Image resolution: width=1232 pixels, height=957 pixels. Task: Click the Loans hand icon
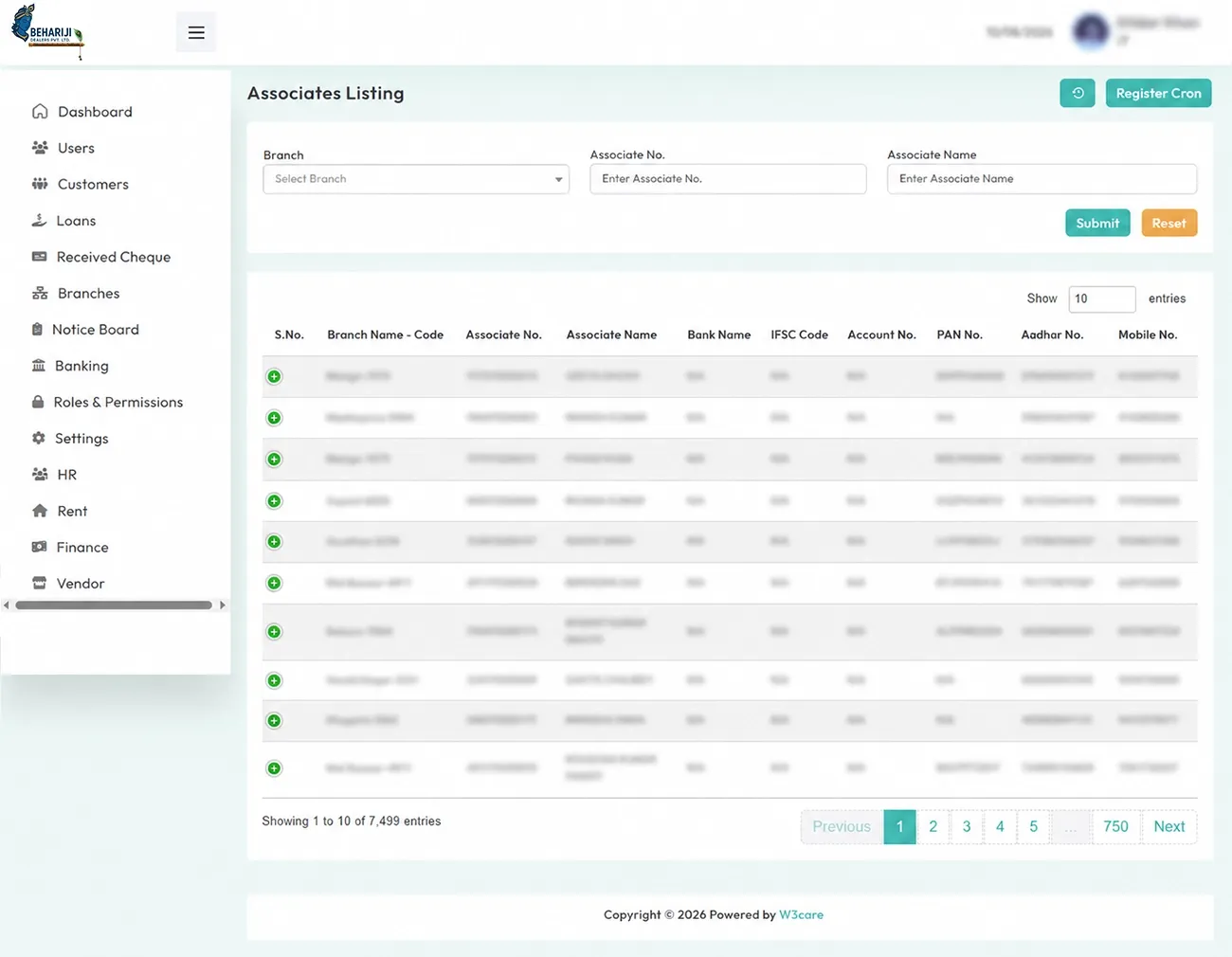39,221
